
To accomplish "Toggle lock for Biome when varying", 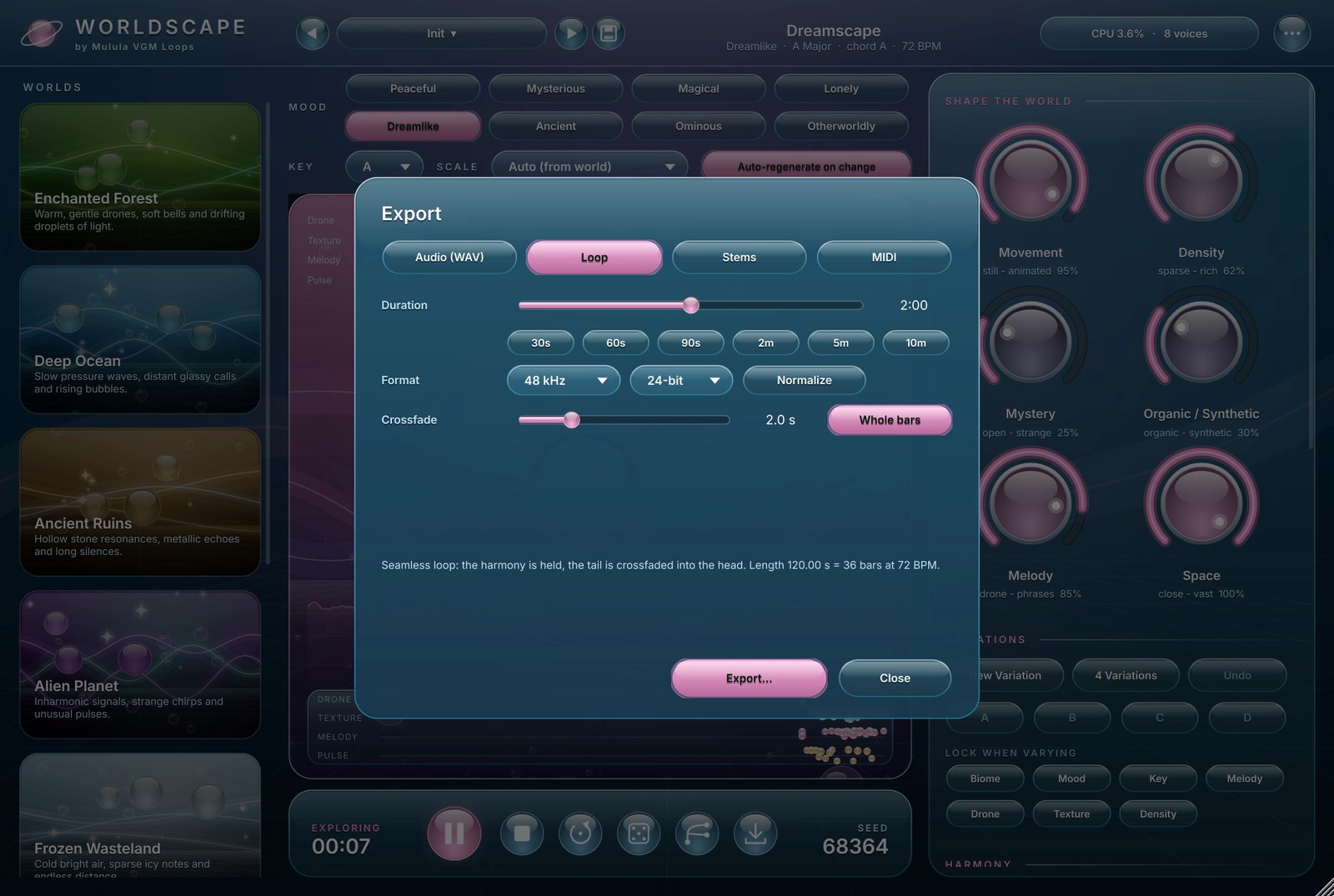I will point(985,778).
